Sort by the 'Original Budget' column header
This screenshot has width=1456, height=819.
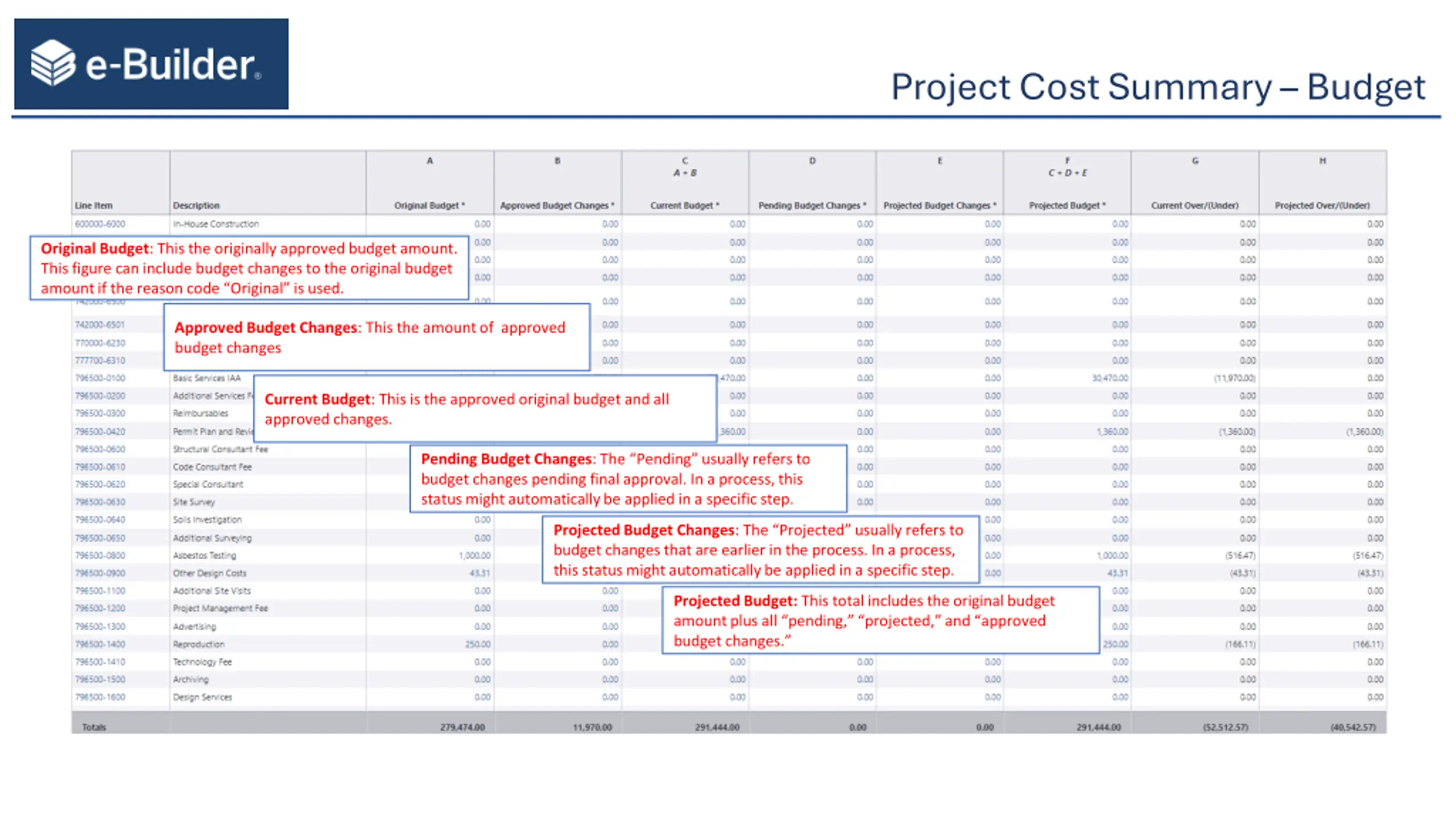pos(429,205)
